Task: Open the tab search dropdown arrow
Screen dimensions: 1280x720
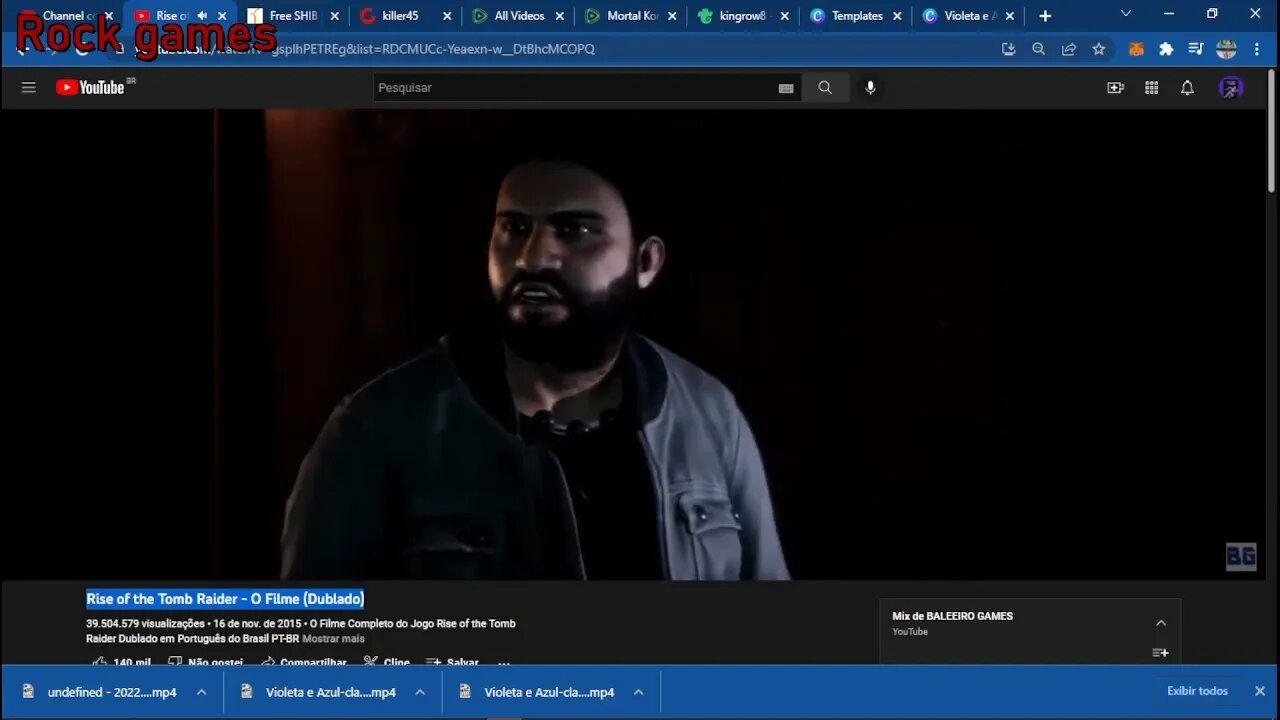Action: coord(1126,14)
